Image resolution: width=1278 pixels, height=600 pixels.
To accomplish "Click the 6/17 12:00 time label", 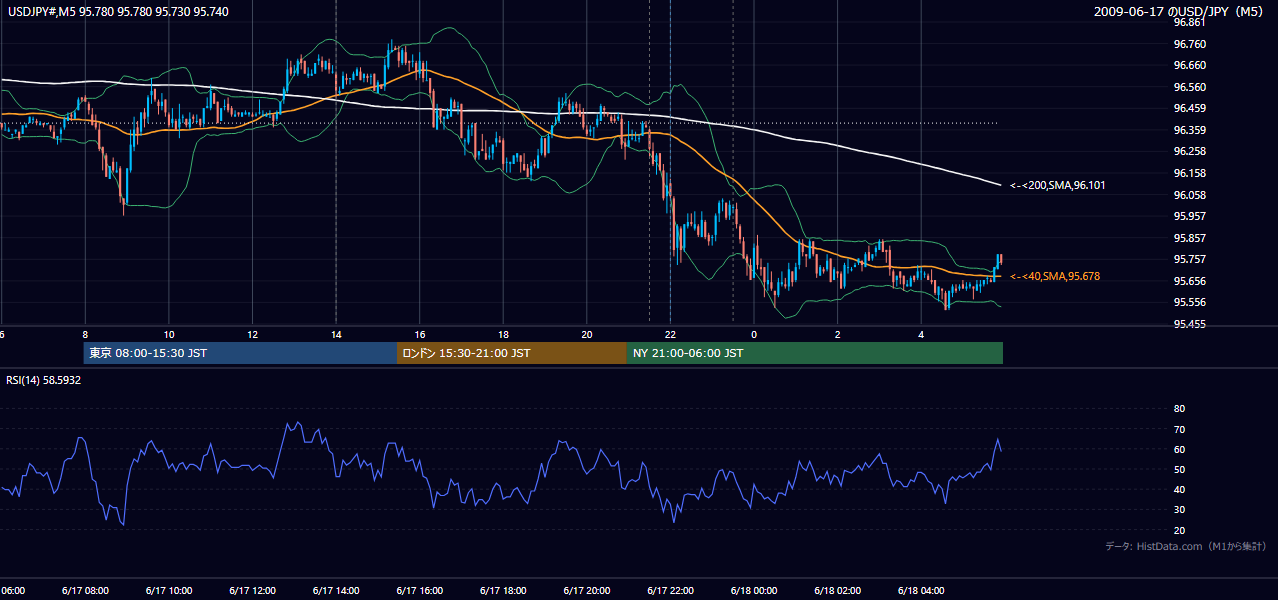I will [x=252, y=591].
